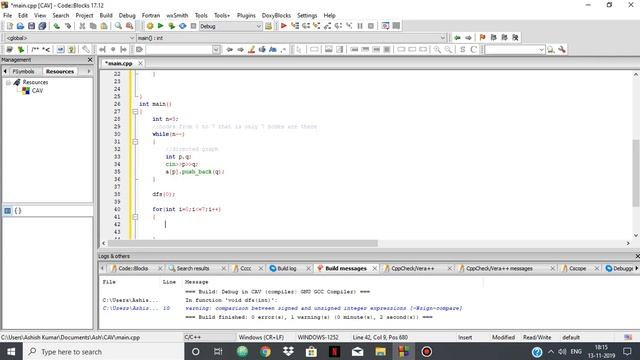
Task: Collapse the code fold at line 41
Action: pos(135,217)
